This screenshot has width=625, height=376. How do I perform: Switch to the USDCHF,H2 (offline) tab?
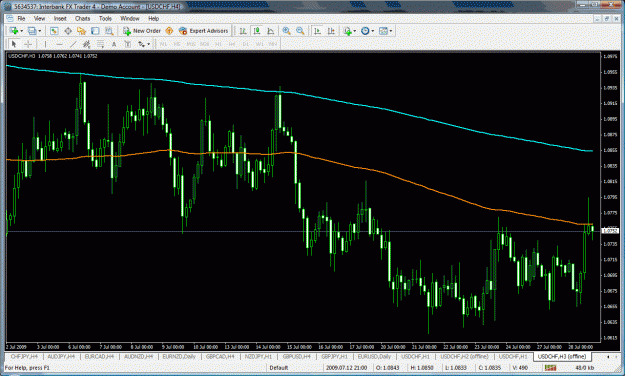[x=464, y=356]
